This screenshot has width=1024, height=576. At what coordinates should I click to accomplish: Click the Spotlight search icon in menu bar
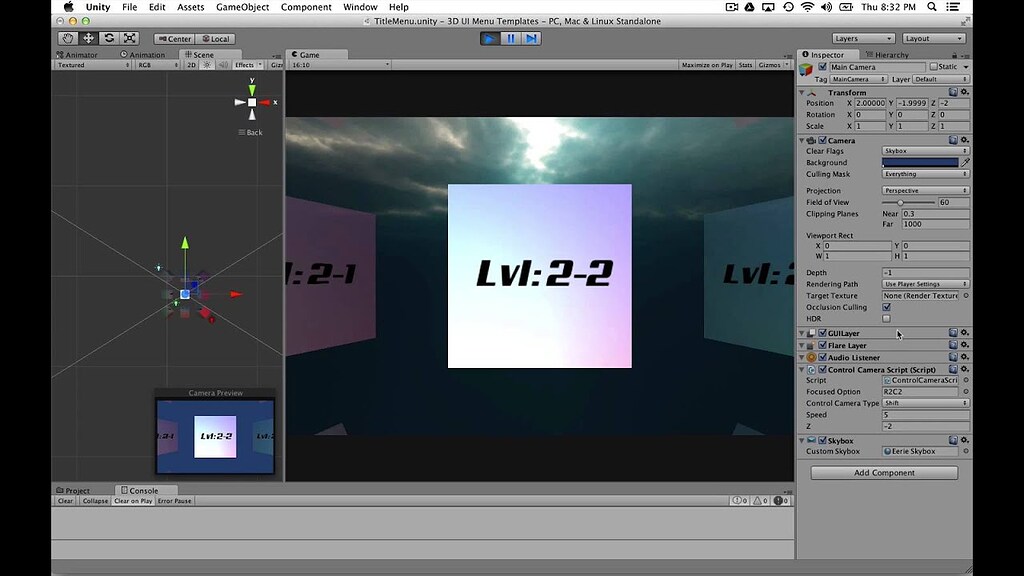coord(930,7)
